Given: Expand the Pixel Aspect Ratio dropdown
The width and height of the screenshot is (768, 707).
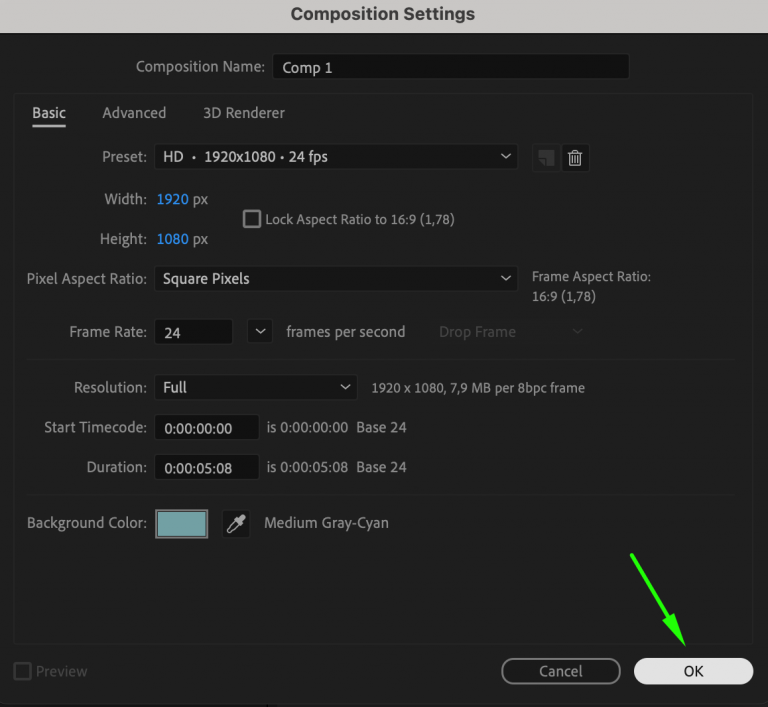Looking at the screenshot, I should pyautogui.click(x=335, y=279).
